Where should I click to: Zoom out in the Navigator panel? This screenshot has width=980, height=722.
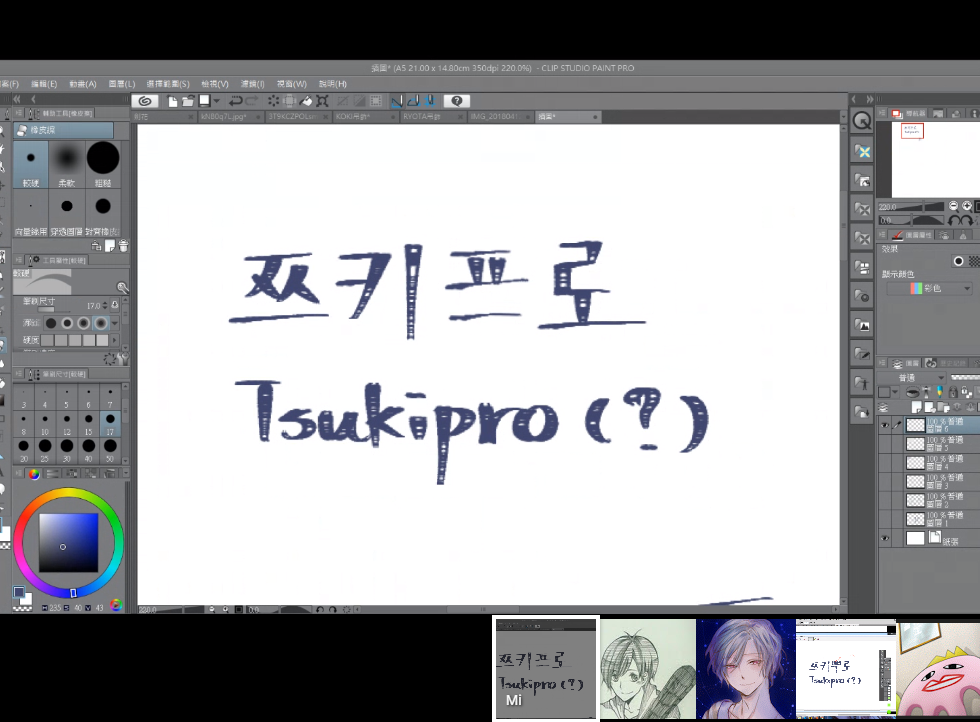(953, 206)
